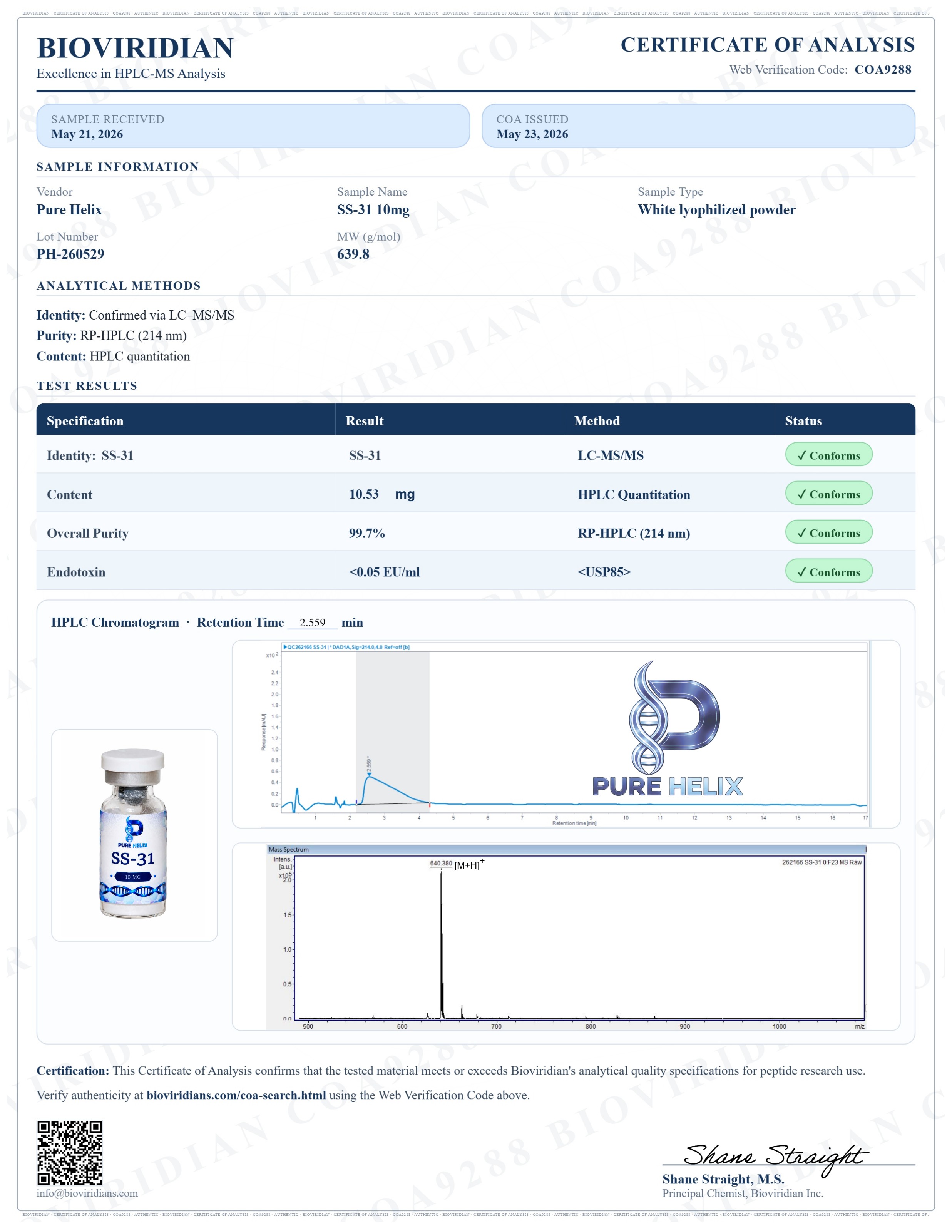The height and width of the screenshot is (1232, 952).
Task: Click the Pure Helix logo in the chromatogram
Action: pyautogui.click(x=668, y=729)
